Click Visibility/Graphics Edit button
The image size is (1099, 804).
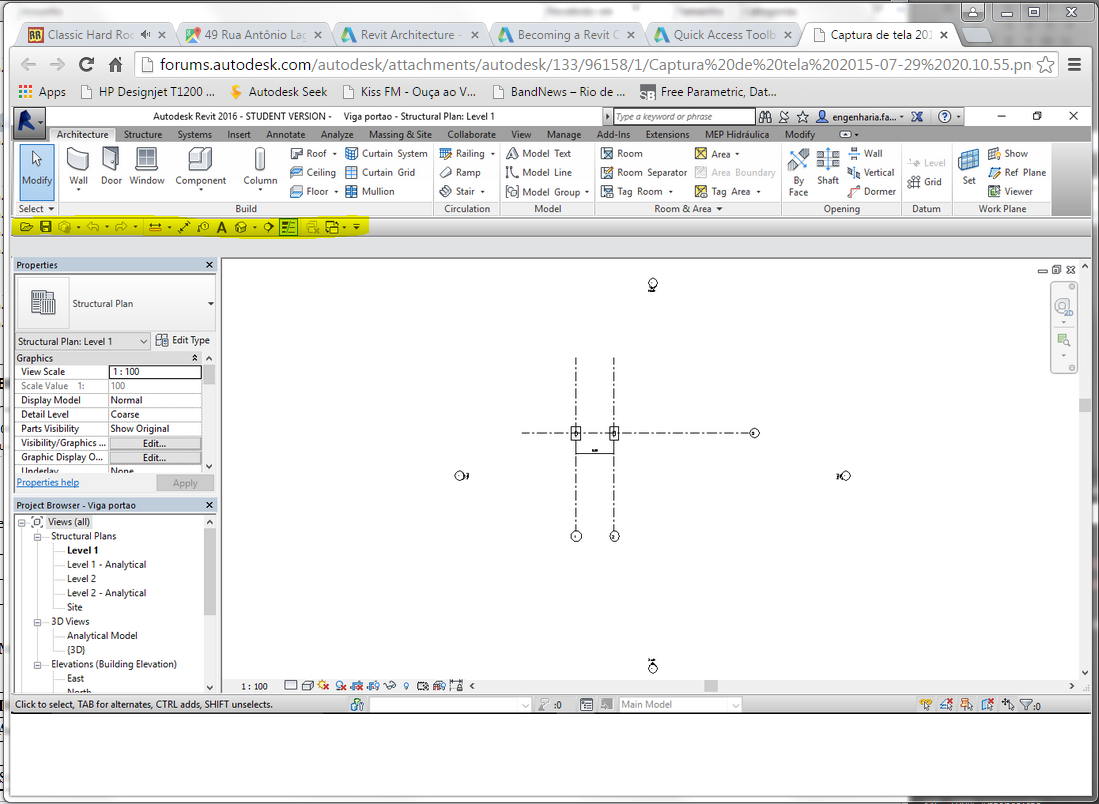[x=155, y=444]
